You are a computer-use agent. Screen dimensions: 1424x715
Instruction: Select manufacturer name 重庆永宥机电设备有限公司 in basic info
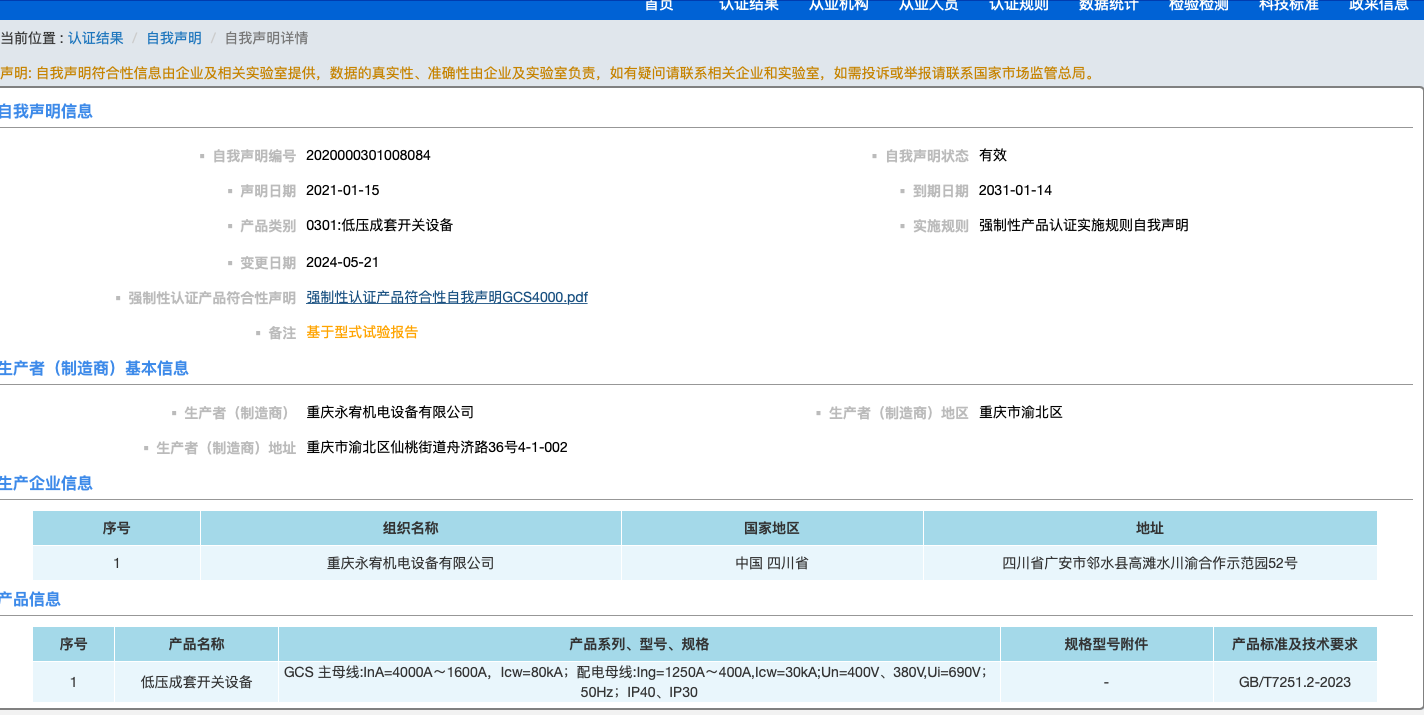point(390,412)
